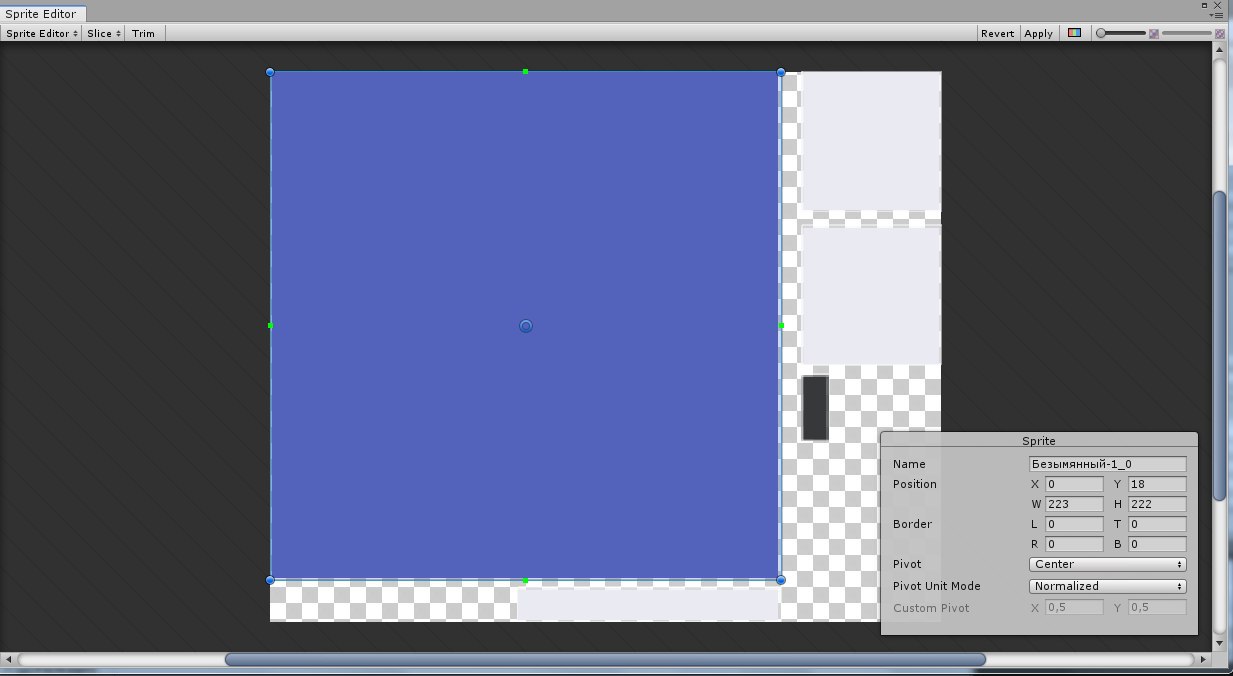Open the Pivot Unit Mode Normalized dropdown
The height and width of the screenshot is (676, 1233).
pyautogui.click(x=1108, y=587)
